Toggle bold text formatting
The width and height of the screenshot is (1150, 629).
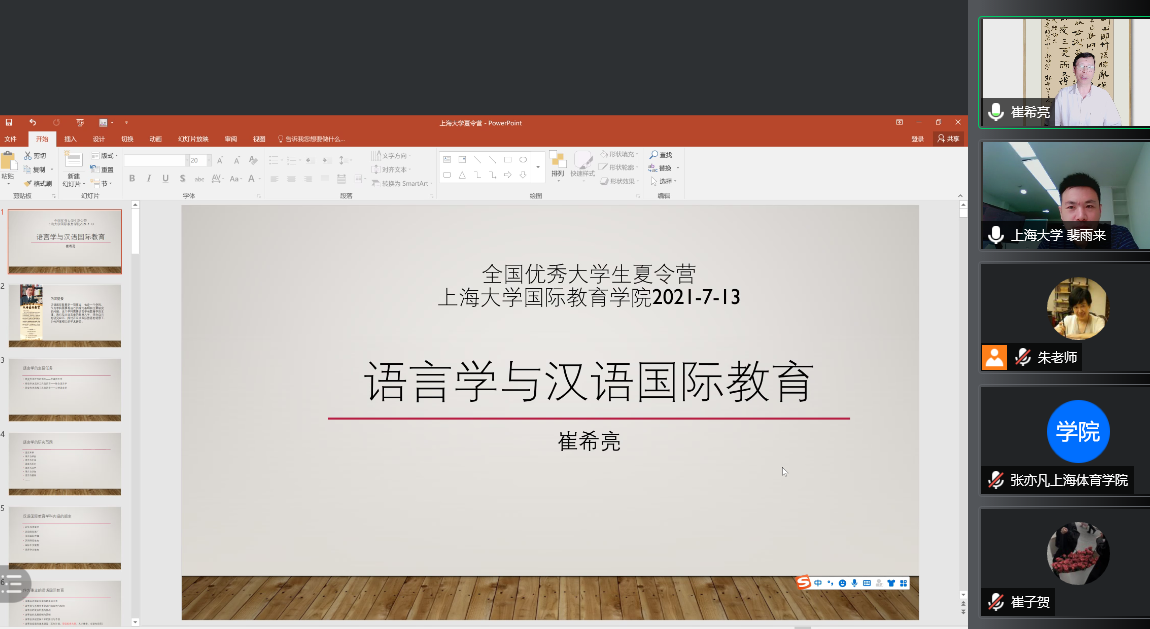point(134,179)
